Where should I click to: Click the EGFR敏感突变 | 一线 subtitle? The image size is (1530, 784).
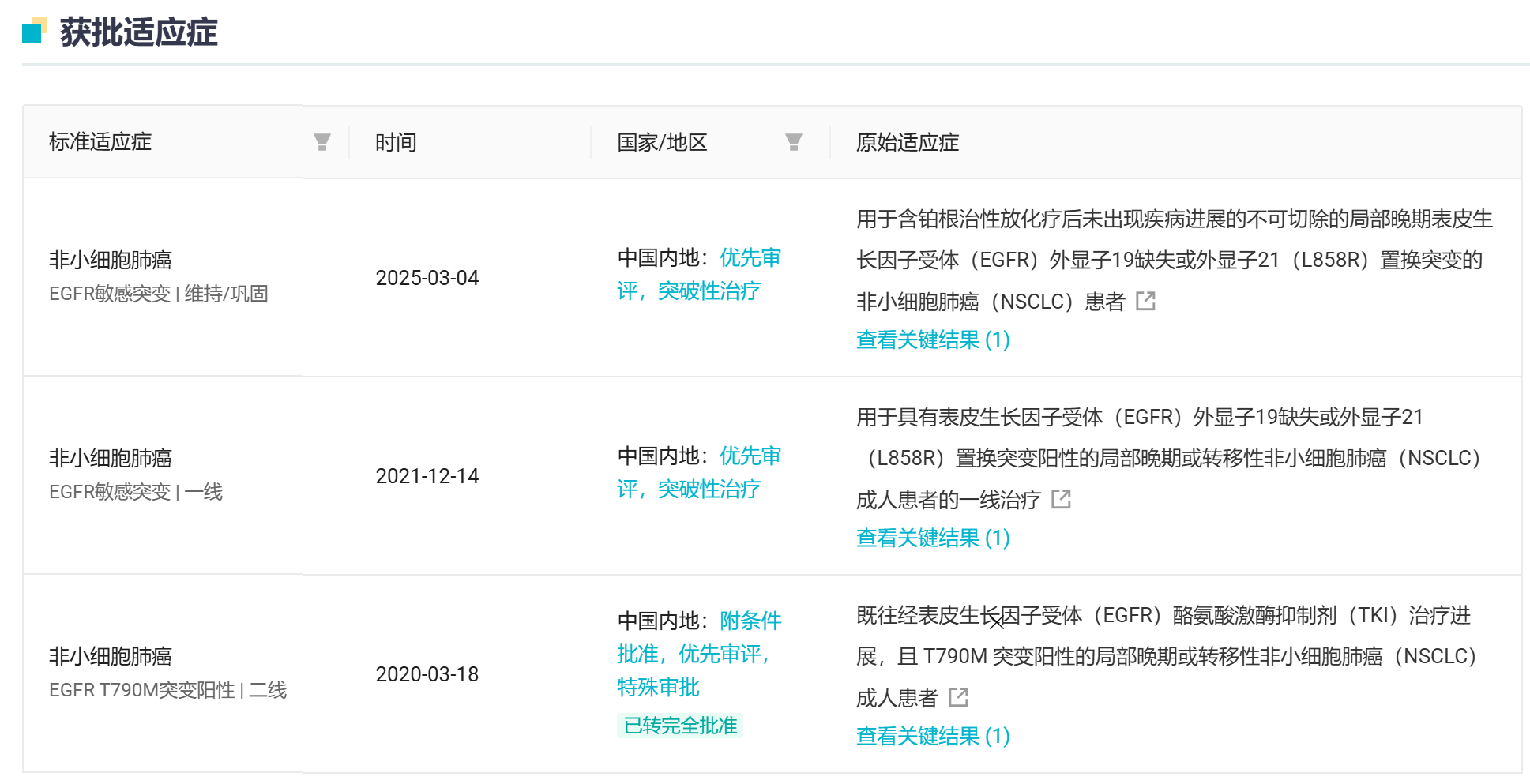[x=136, y=492]
